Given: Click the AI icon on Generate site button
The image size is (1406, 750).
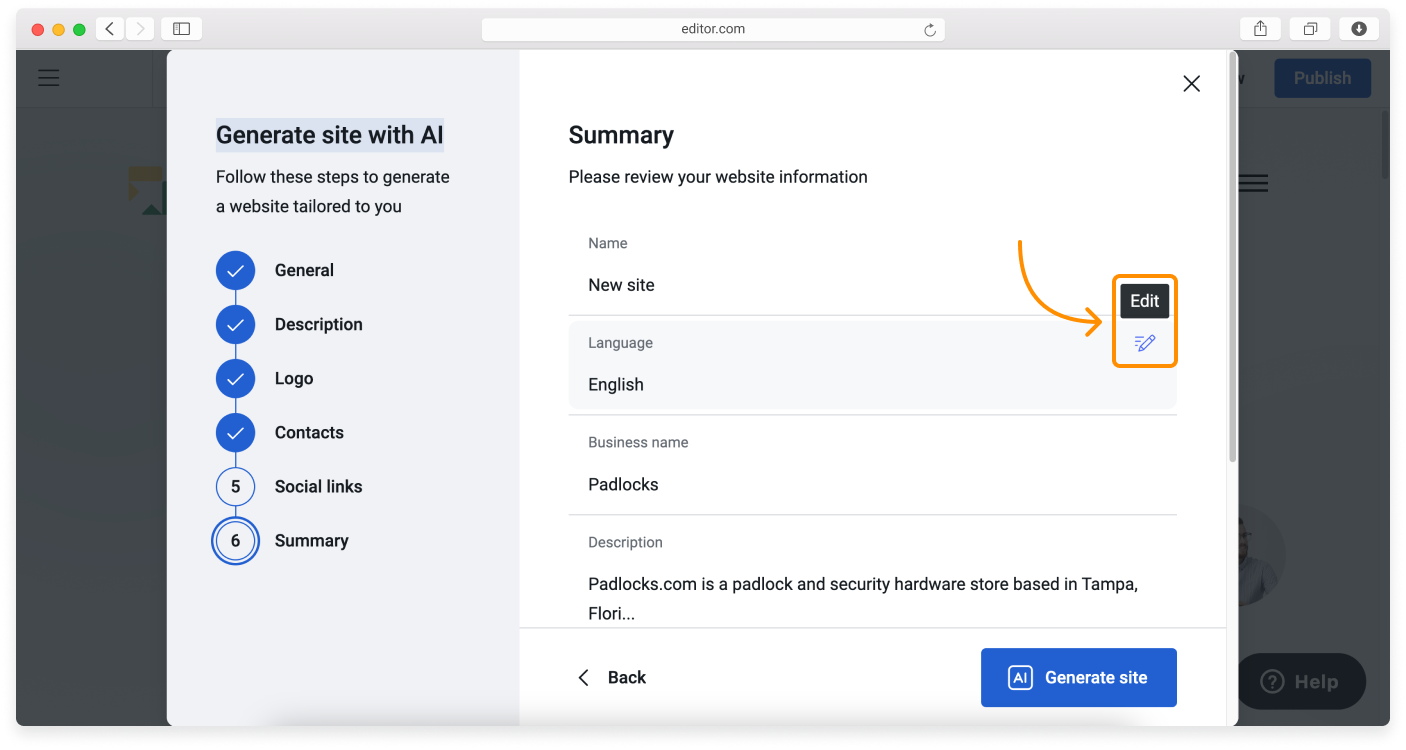Looking at the screenshot, I should click(1019, 677).
